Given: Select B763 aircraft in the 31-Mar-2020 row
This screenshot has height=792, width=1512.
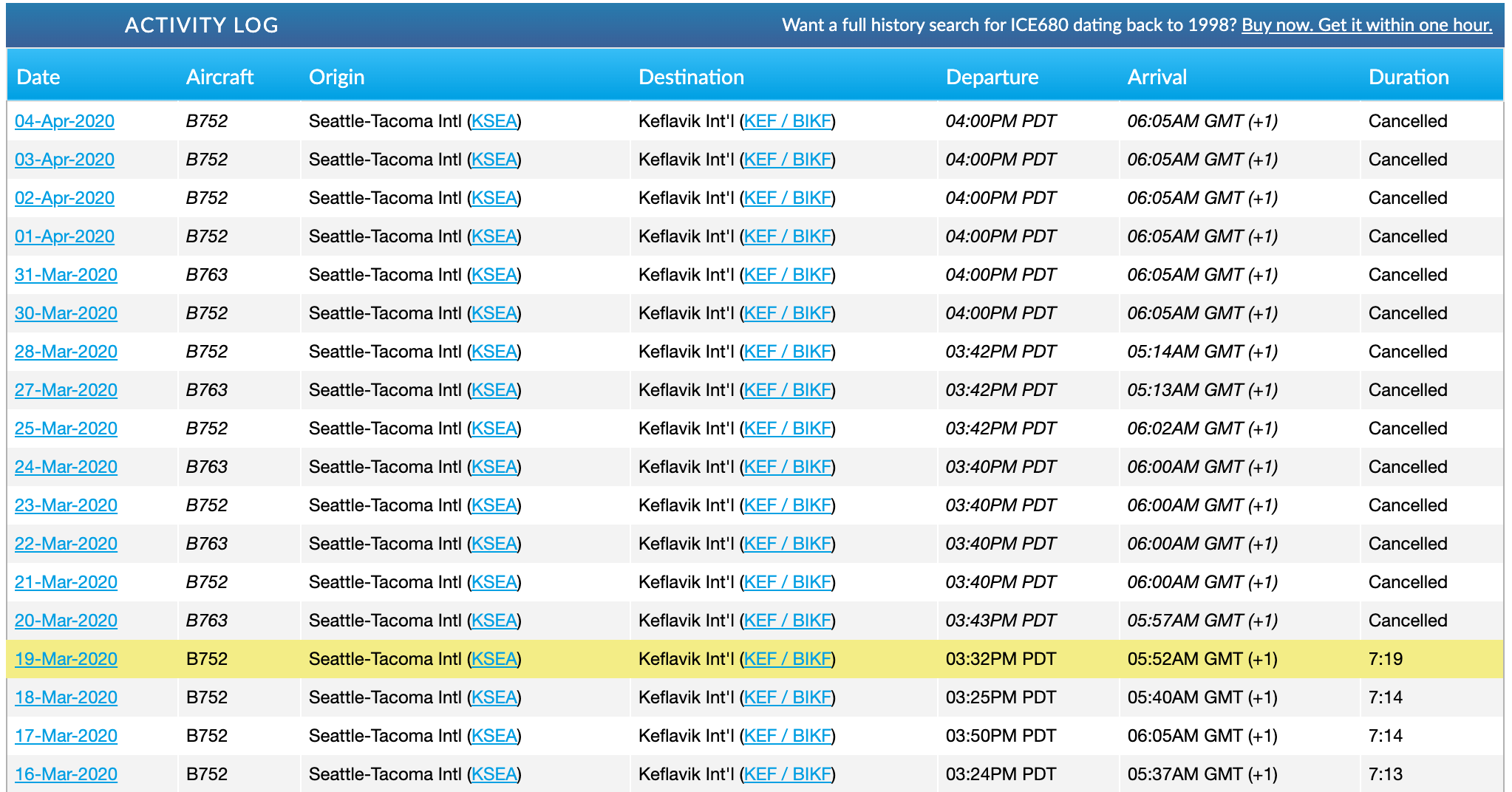Looking at the screenshot, I should tap(207, 275).
